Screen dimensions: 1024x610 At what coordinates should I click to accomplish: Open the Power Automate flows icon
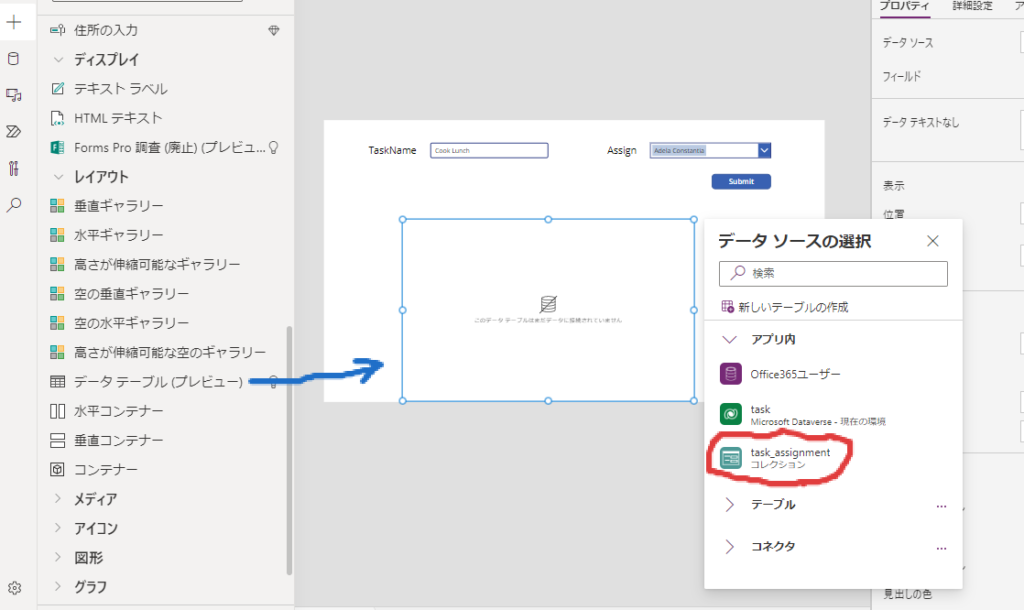(14, 131)
